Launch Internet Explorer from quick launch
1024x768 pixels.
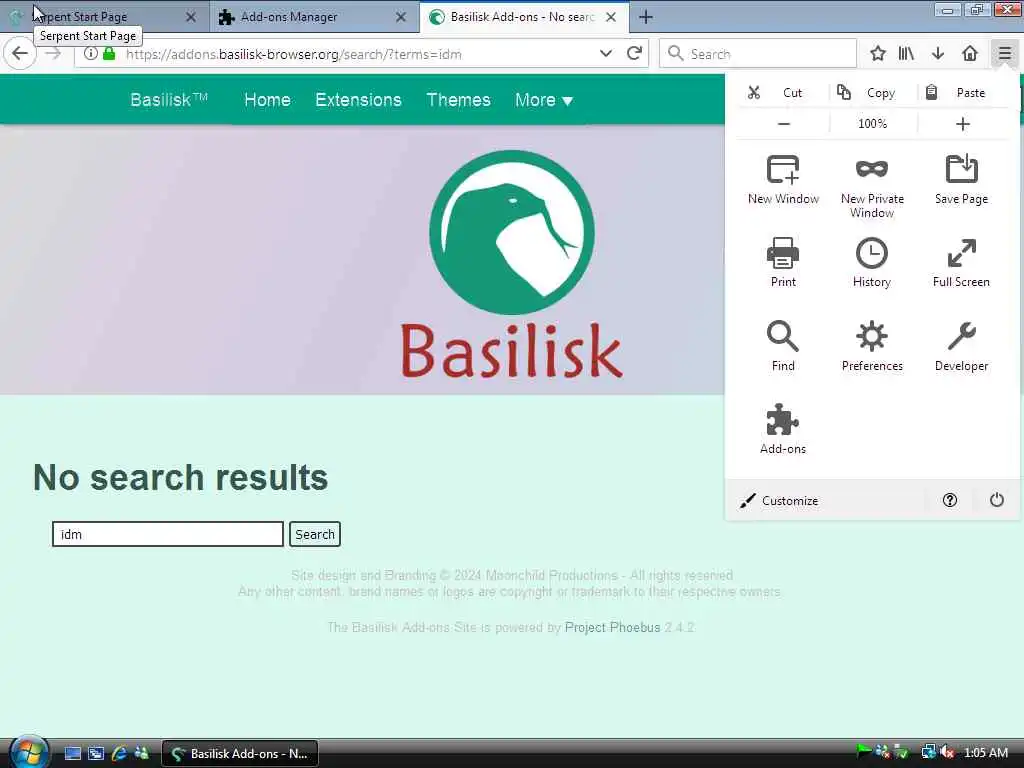(119, 754)
